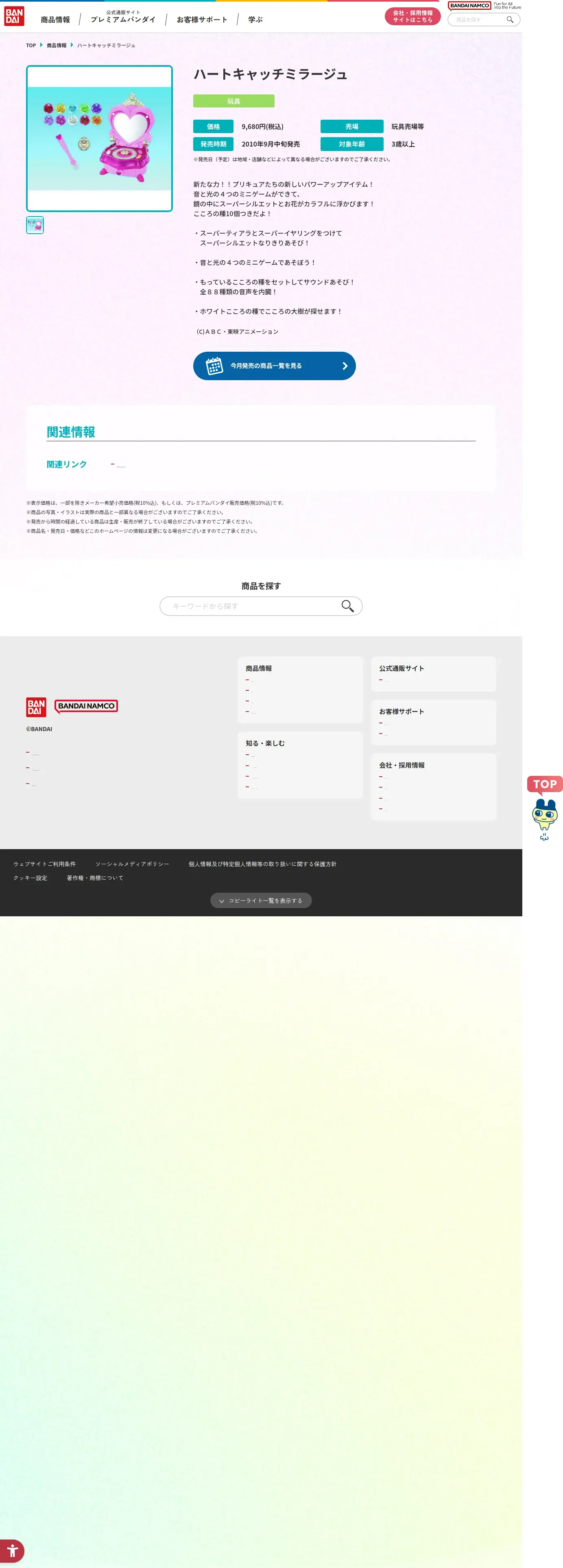Image resolution: width=563 pixels, height=1568 pixels.
Task: Go to TOP via the breadcrumb
Action: (31, 46)
